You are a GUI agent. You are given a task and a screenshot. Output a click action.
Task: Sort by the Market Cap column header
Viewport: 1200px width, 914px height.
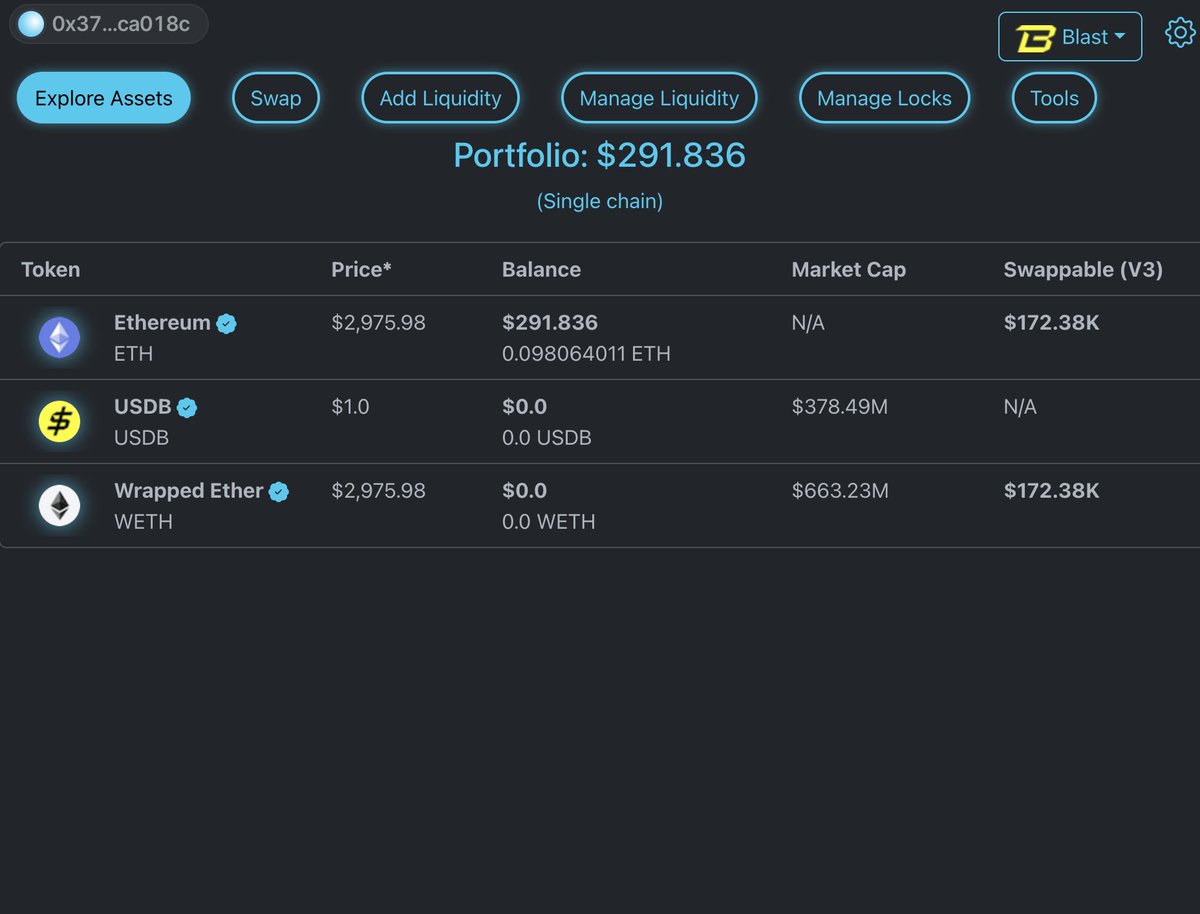(x=849, y=269)
